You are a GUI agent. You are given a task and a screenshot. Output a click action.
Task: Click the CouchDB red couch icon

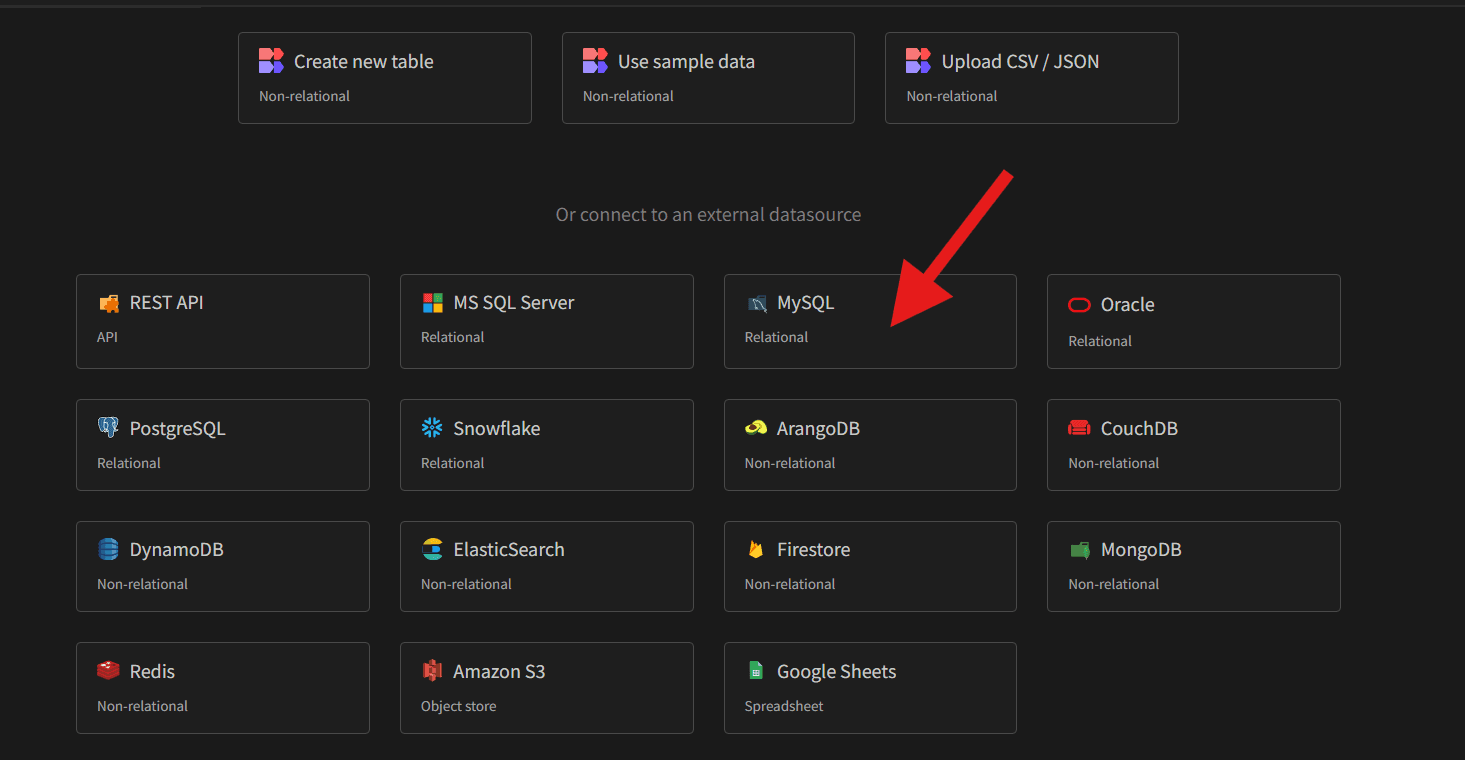pyautogui.click(x=1079, y=428)
